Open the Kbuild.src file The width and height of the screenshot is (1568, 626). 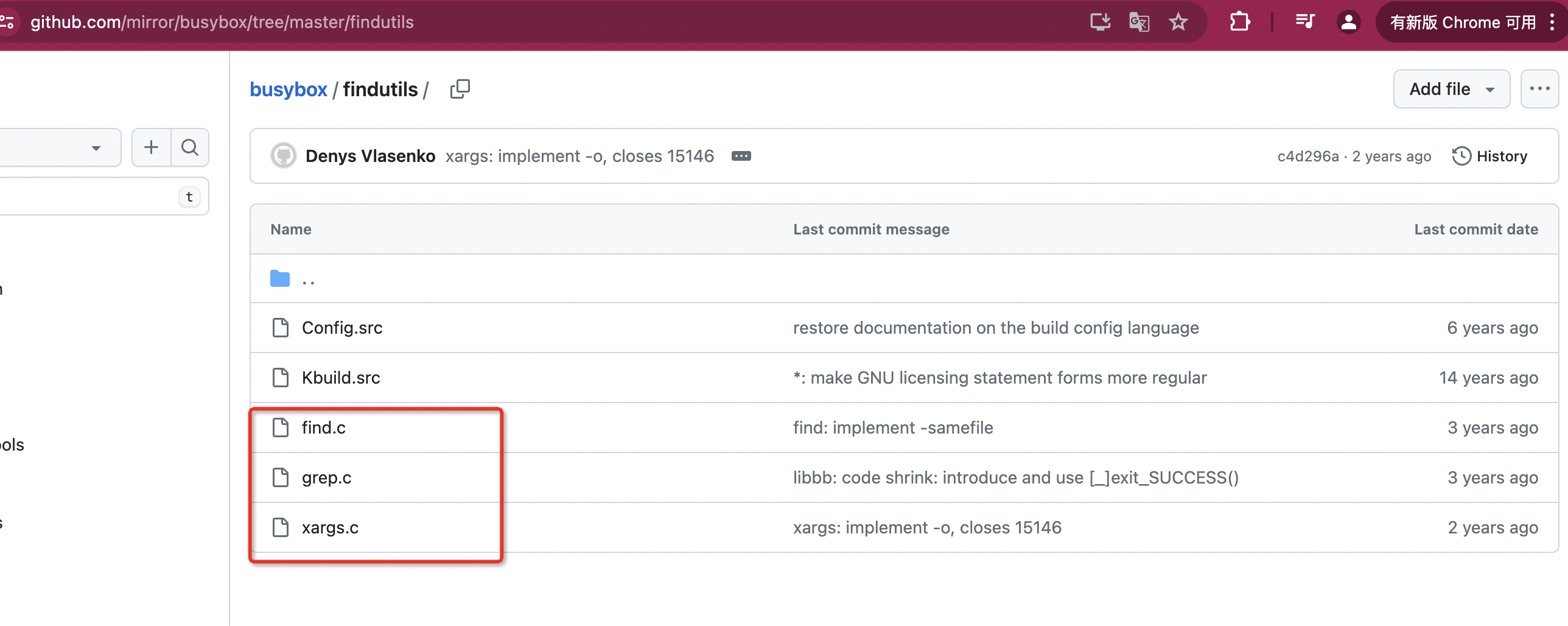[x=341, y=378]
